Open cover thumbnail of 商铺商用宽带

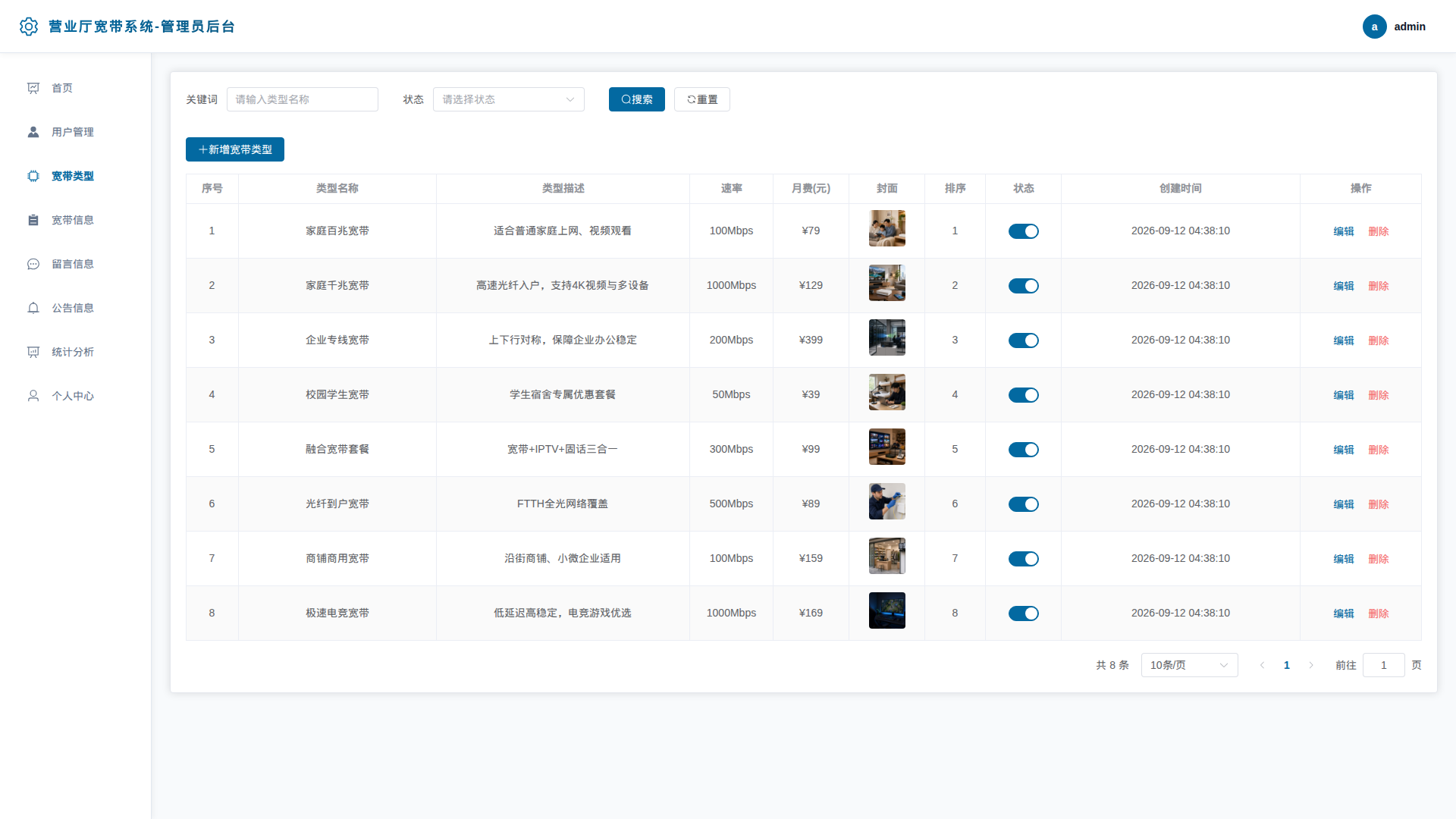pos(886,556)
